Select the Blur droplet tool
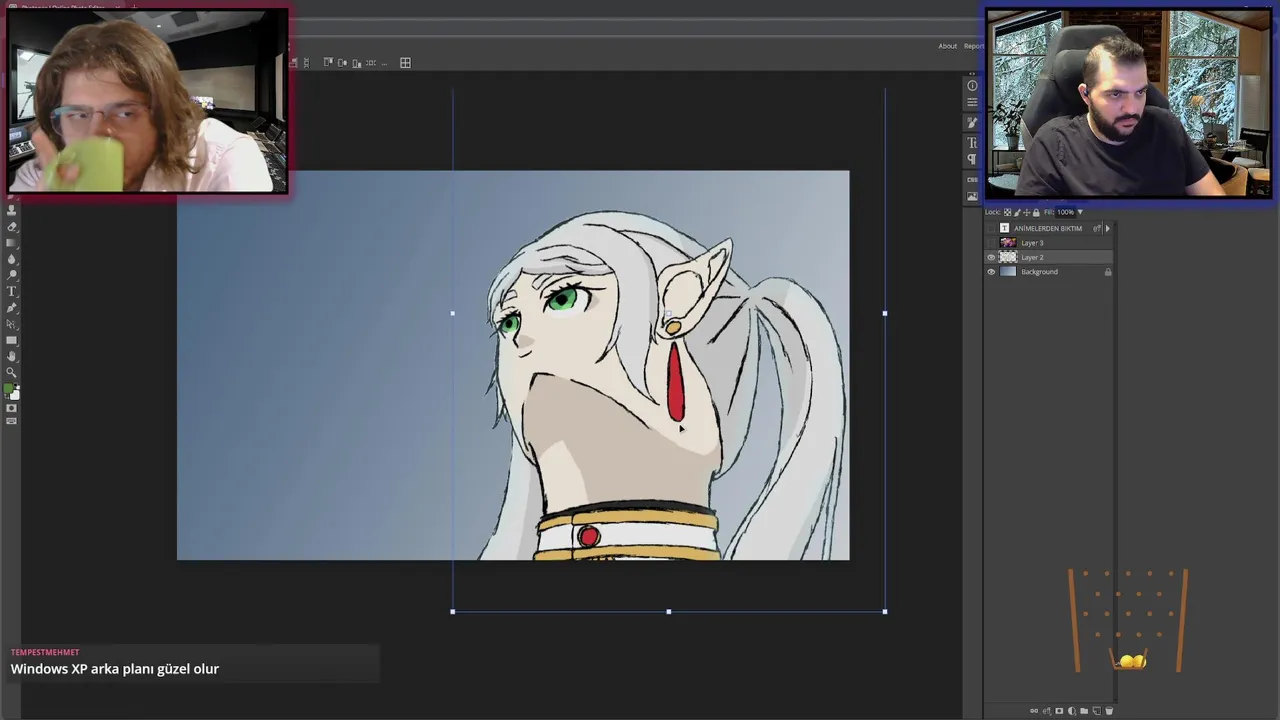Image resolution: width=1280 pixels, height=720 pixels. pos(12,259)
